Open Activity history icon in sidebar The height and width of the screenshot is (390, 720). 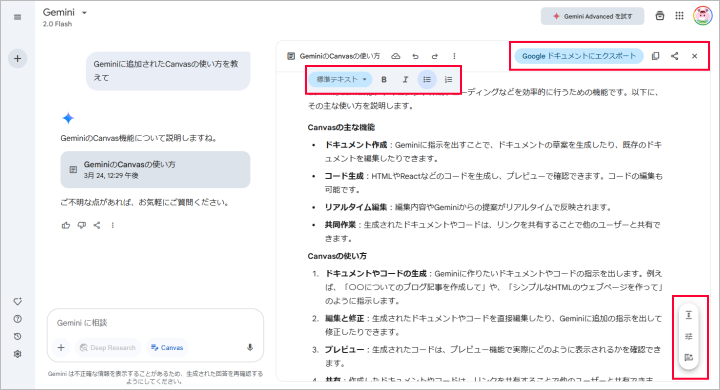click(x=17, y=336)
